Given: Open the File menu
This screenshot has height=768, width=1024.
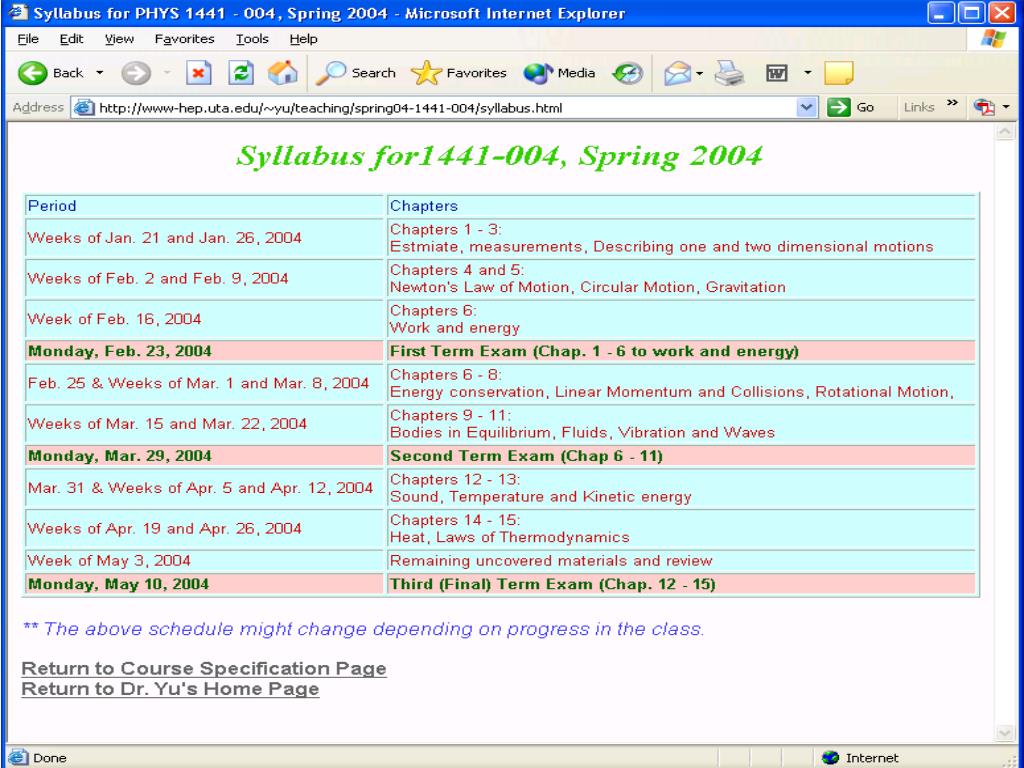Looking at the screenshot, I should (28, 39).
